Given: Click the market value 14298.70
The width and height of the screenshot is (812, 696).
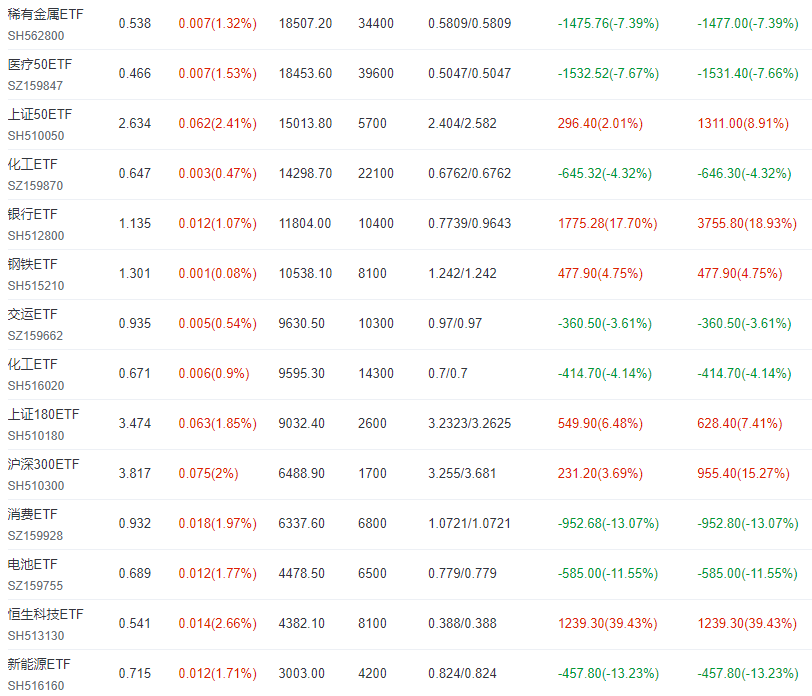Looking at the screenshot, I should click(x=305, y=173).
